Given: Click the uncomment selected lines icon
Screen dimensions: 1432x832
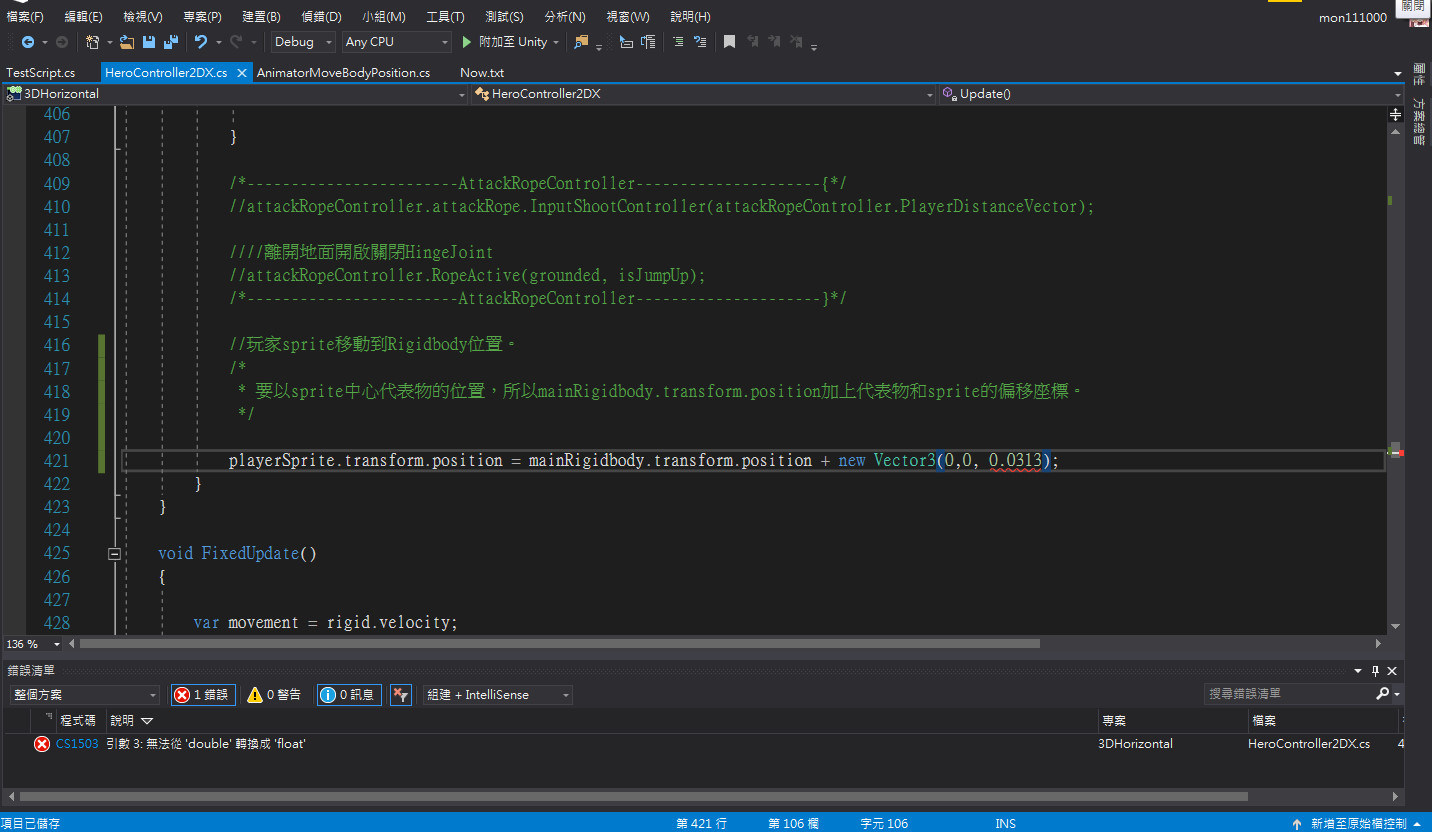Looking at the screenshot, I should click(x=700, y=42).
